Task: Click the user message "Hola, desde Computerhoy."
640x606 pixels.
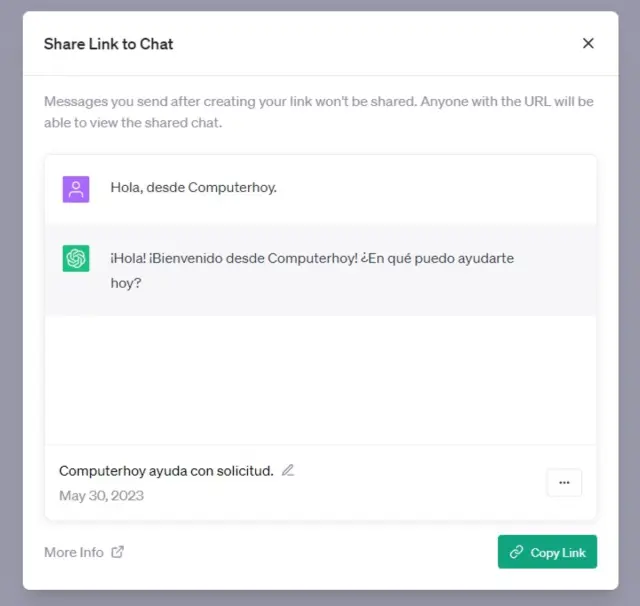Action: [x=193, y=187]
